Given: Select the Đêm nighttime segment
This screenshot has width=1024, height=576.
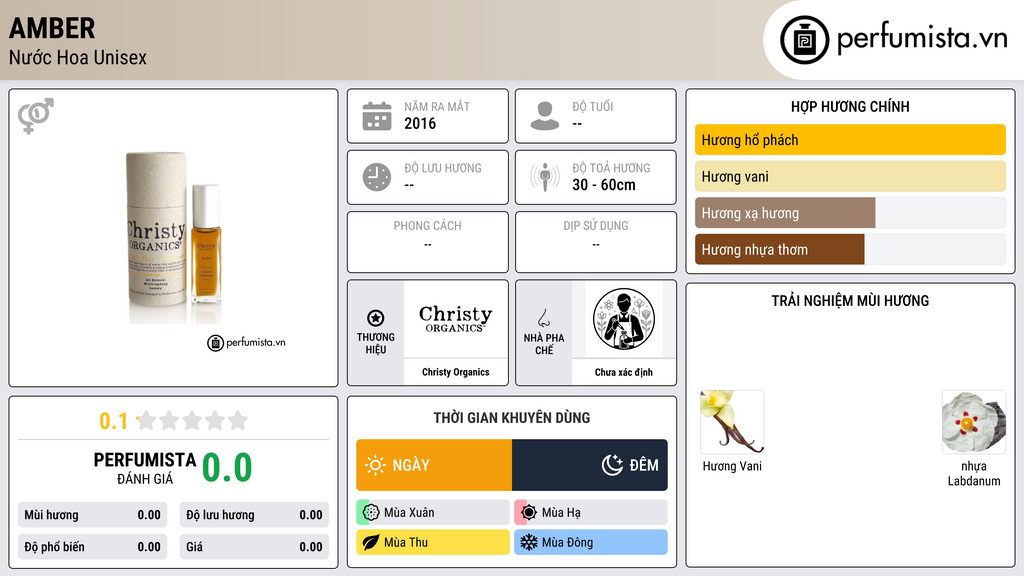Looking at the screenshot, I should 590,465.
